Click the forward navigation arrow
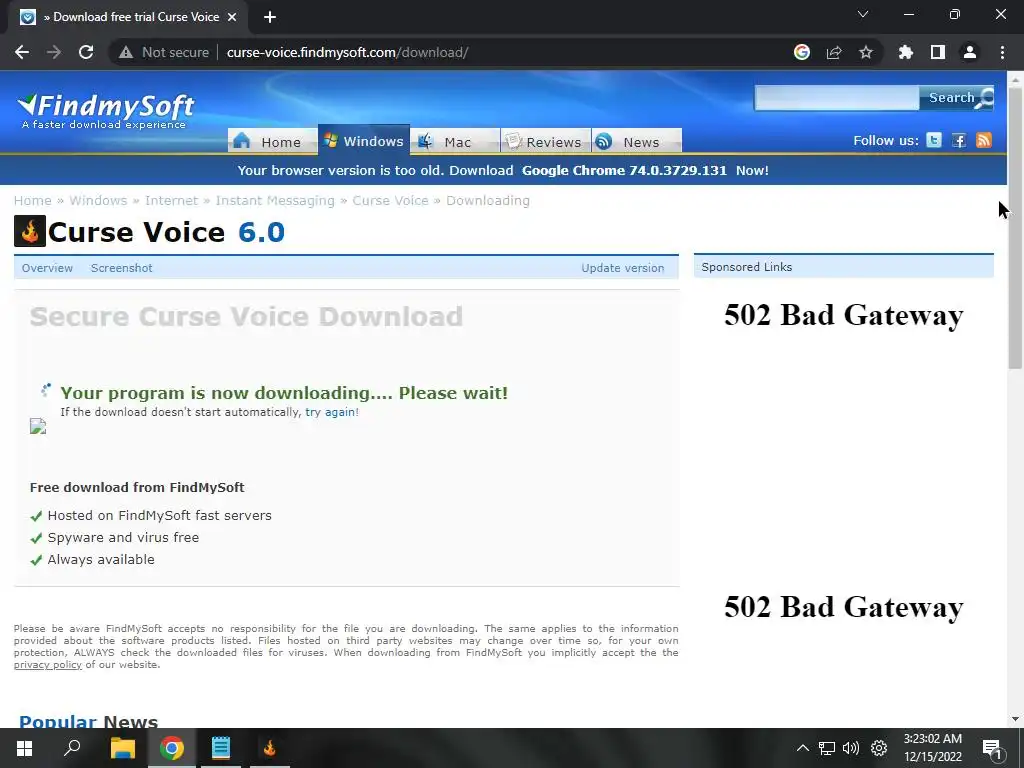 point(54,52)
